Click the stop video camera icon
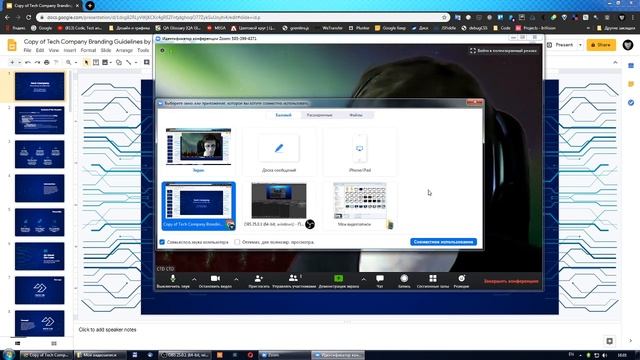The image size is (640, 360). [215, 278]
